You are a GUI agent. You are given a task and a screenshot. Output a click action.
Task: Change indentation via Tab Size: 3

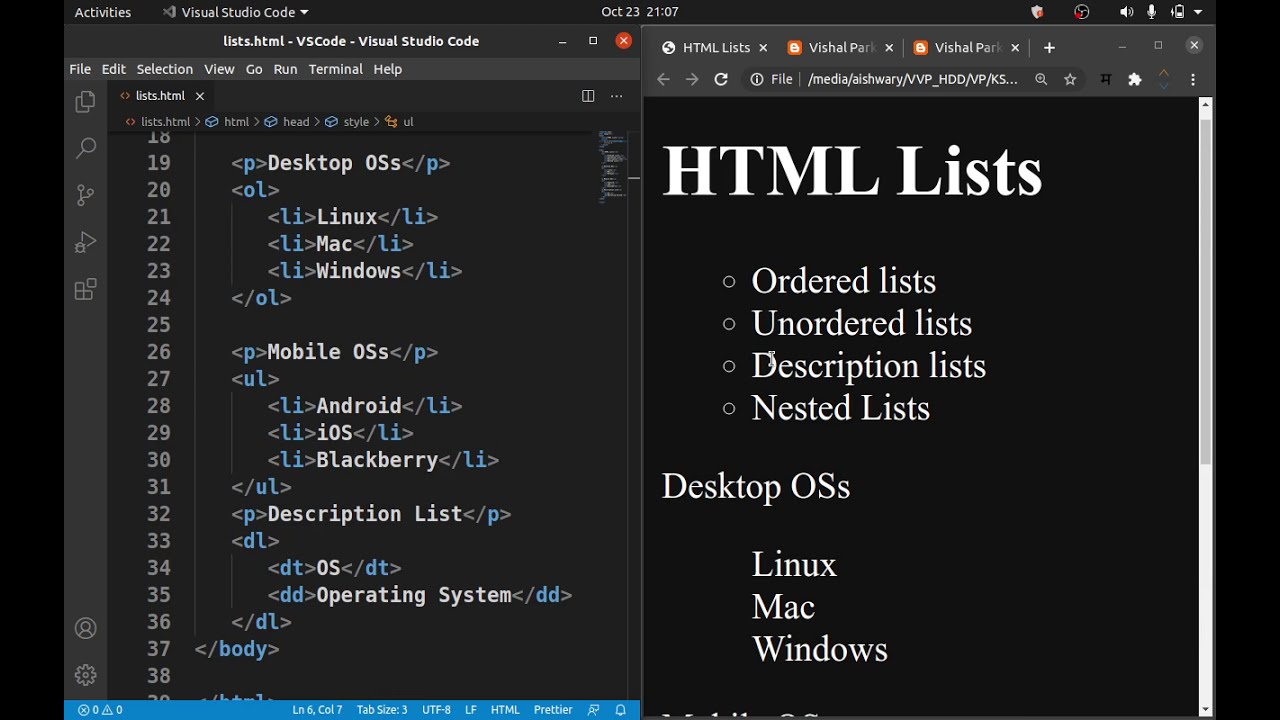point(382,710)
